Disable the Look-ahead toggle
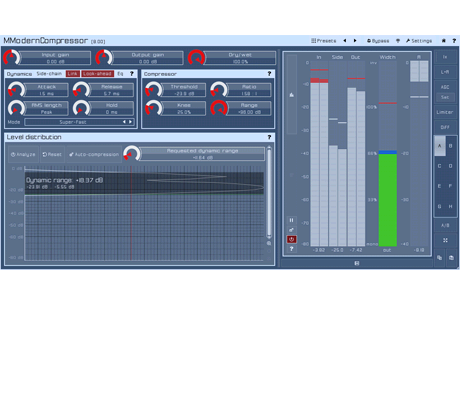Image resolution: width=460 pixels, height=416 pixels. (x=98, y=74)
